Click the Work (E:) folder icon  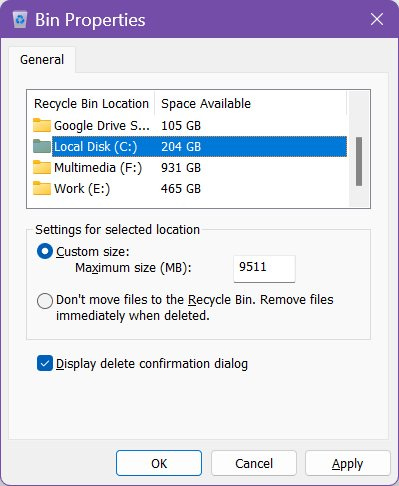[42, 188]
